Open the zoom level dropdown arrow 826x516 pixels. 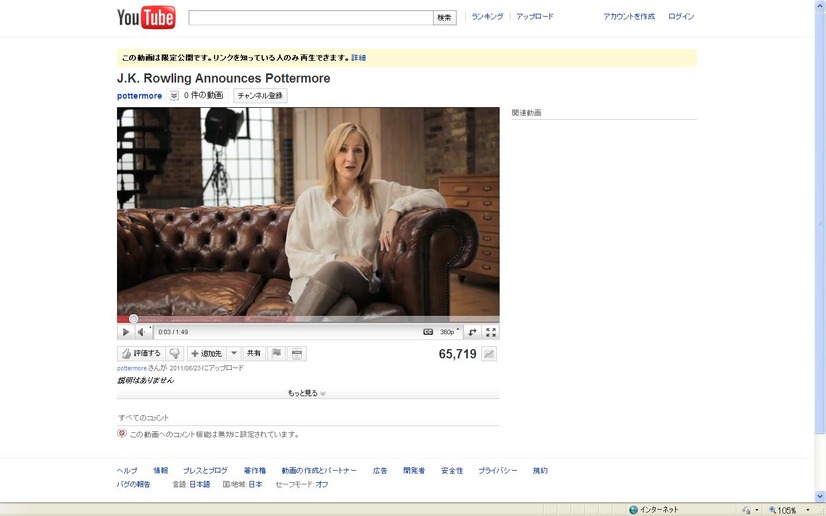point(808,510)
